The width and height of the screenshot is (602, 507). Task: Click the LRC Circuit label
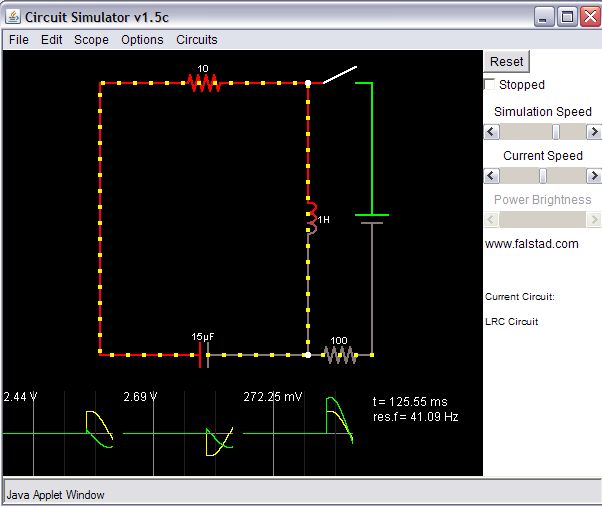pos(511,322)
